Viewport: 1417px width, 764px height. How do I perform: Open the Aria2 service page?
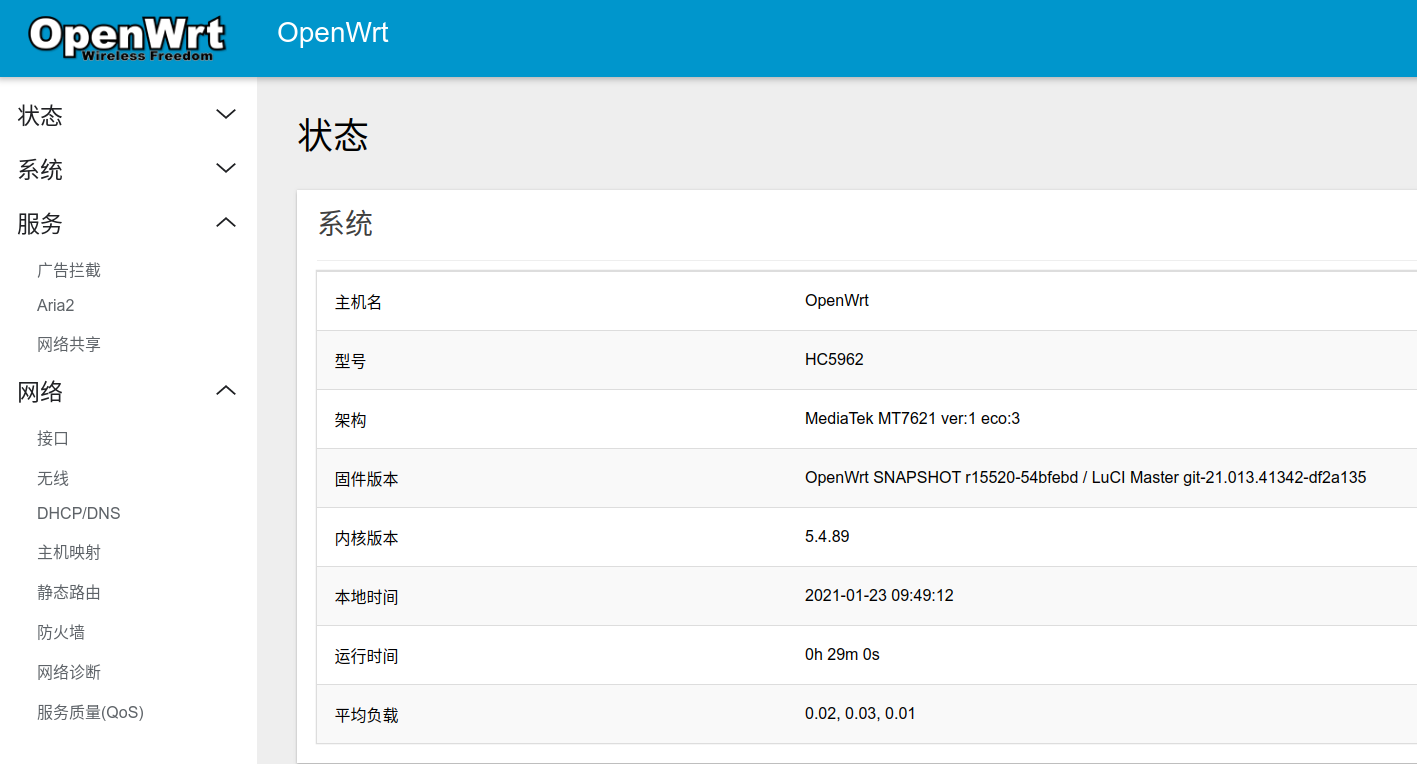tap(56, 305)
